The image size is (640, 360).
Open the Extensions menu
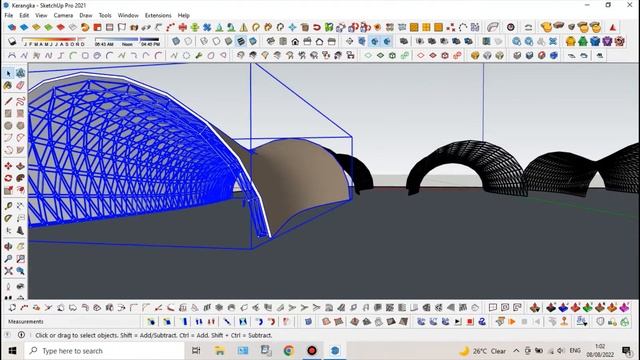[x=158, y=16]
